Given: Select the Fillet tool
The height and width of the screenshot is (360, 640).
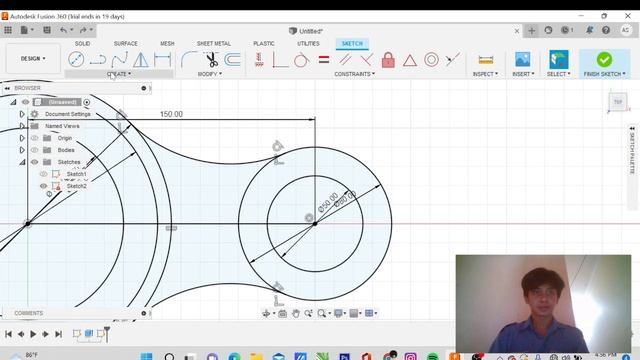Looking at the screenshot, I should tap(189, 60).
